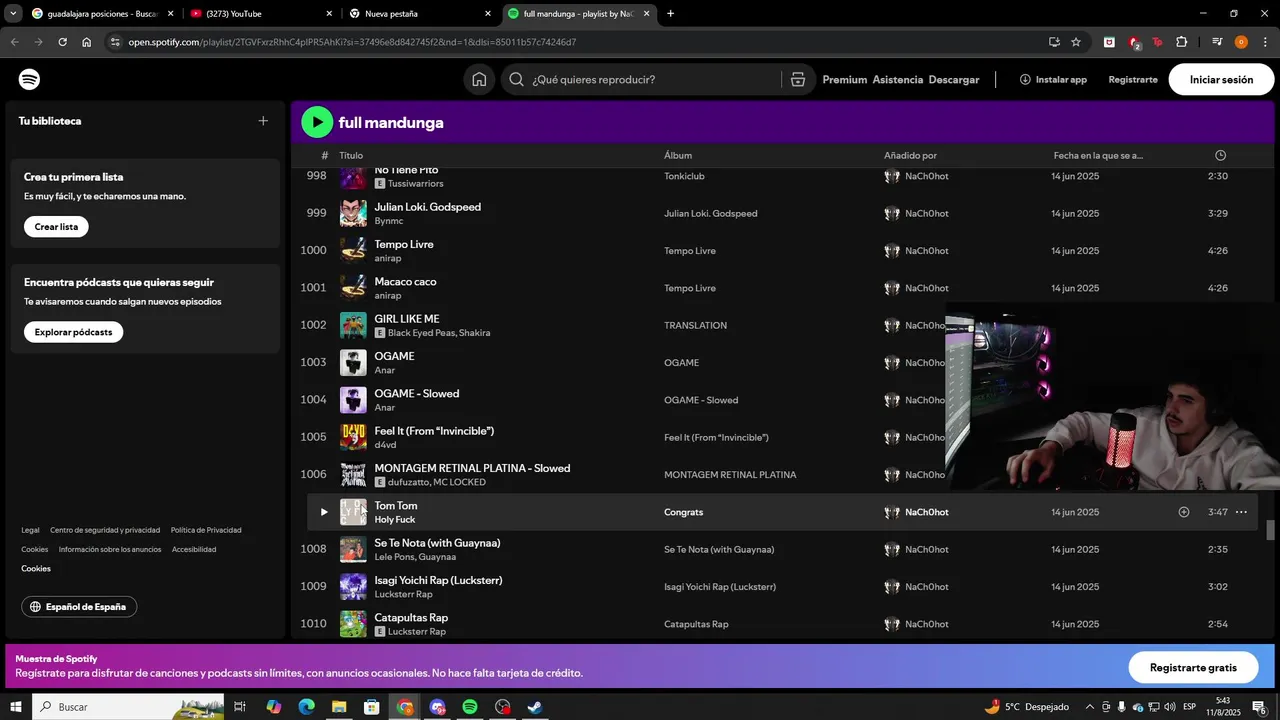Click Crear lista button
Viewport: 1280px width, 720px height.
(x=56, y=227)
